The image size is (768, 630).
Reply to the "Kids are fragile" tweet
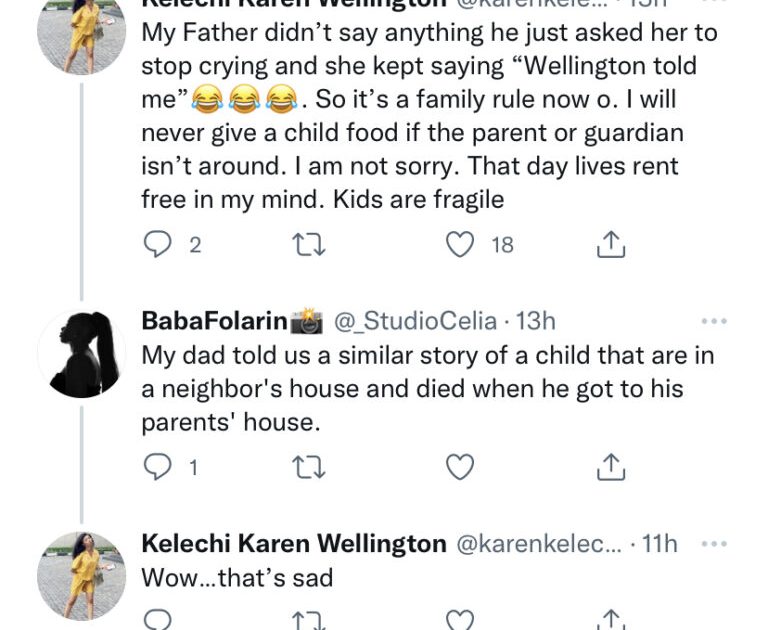pyautogui.click(x=158, y=245)
